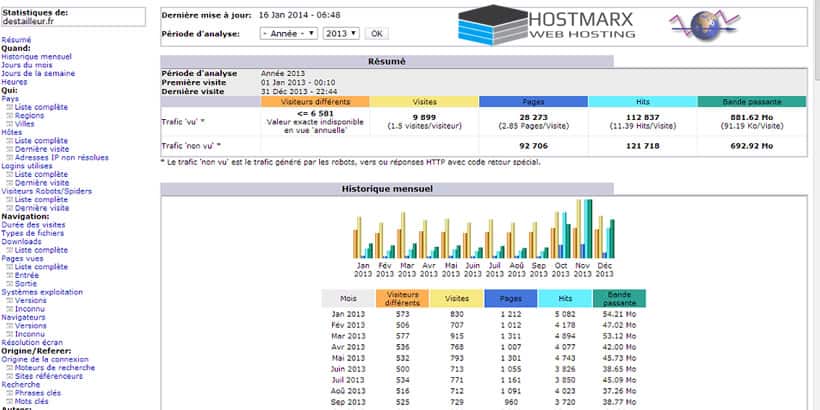Open Types de fichiers report
The height and width of the screenshot is (410, 820).
pyautogui.click(x=33, y=232)
